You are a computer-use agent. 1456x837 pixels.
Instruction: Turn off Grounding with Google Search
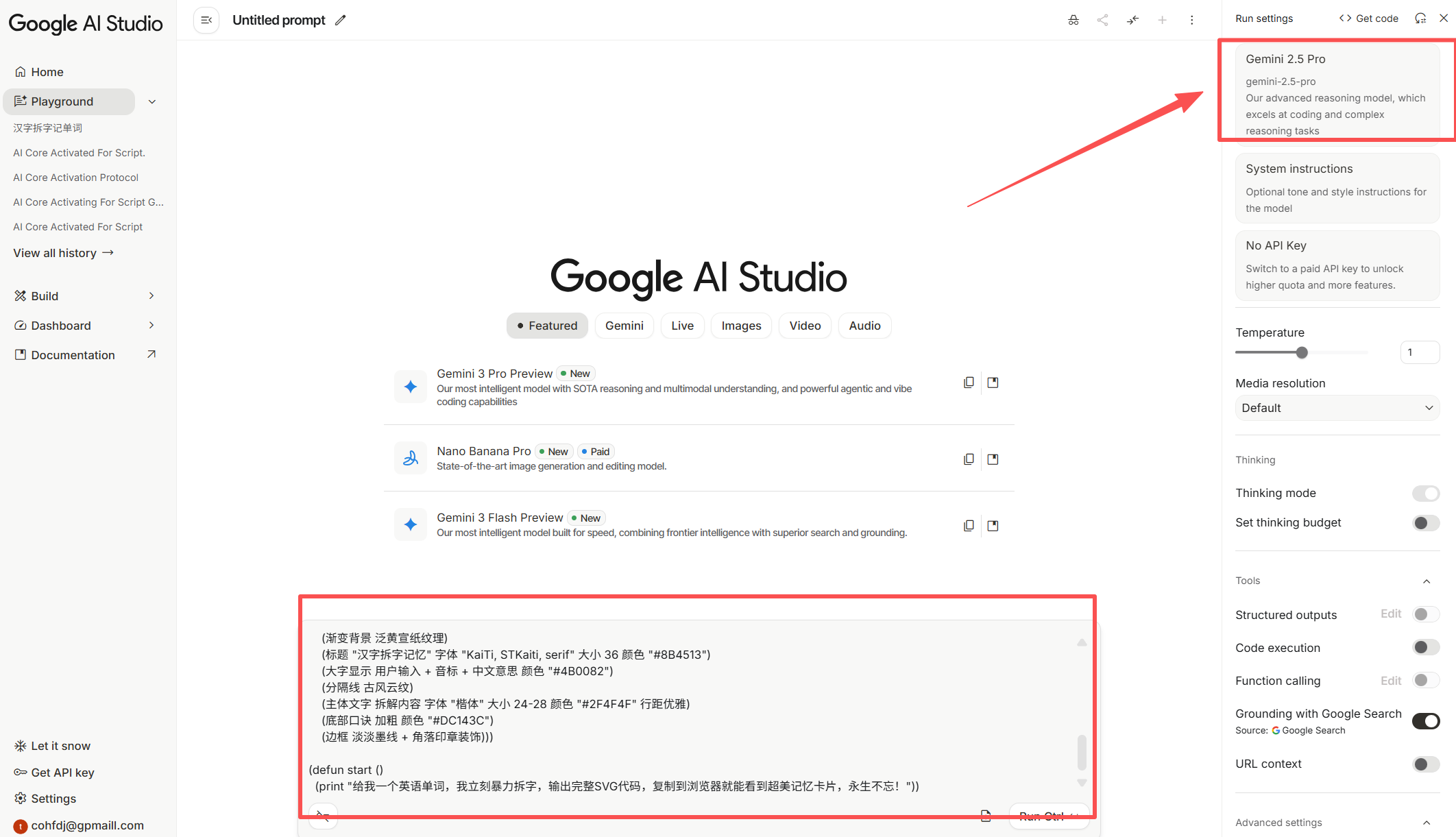(1425, 721)
